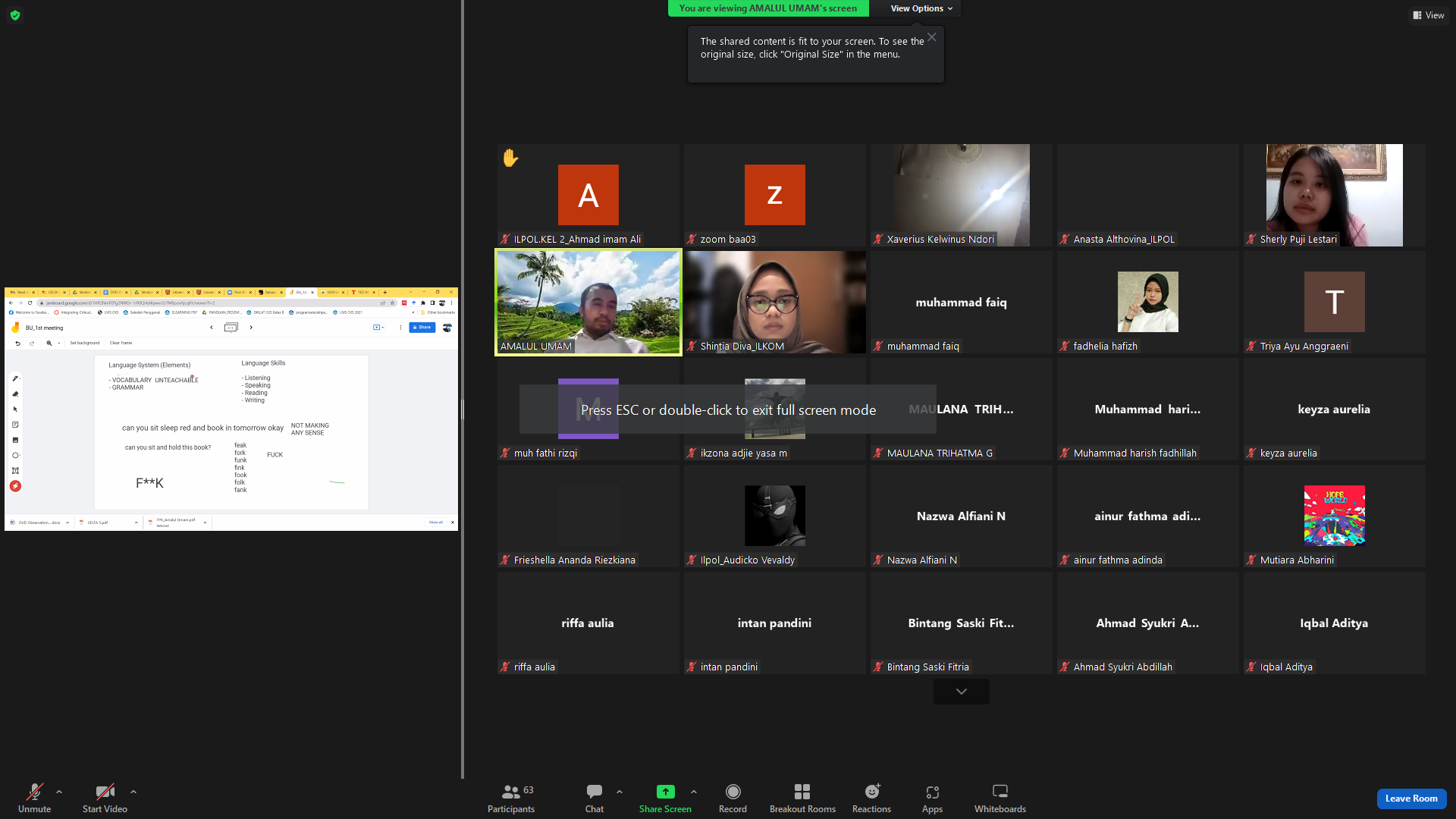Viewport: 1456px width, 819px height.
Task: Click the green Share Screen icon
Action: [665, 792]
